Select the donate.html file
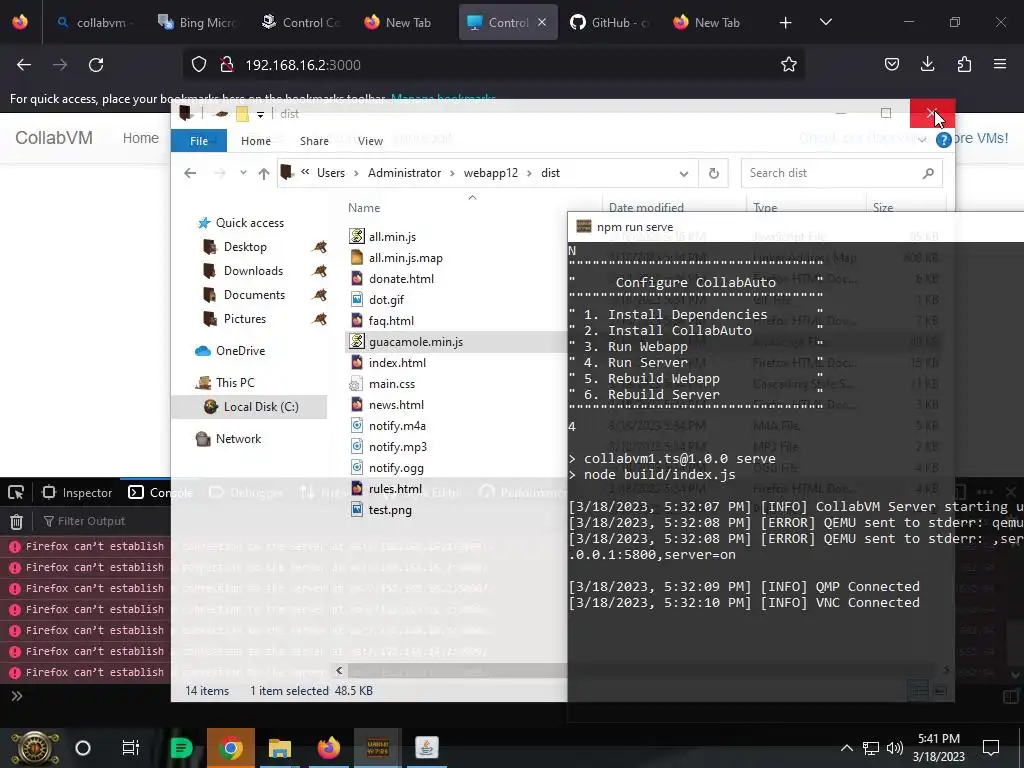This screenshot has height=768, width=1024. click(401, 279)
